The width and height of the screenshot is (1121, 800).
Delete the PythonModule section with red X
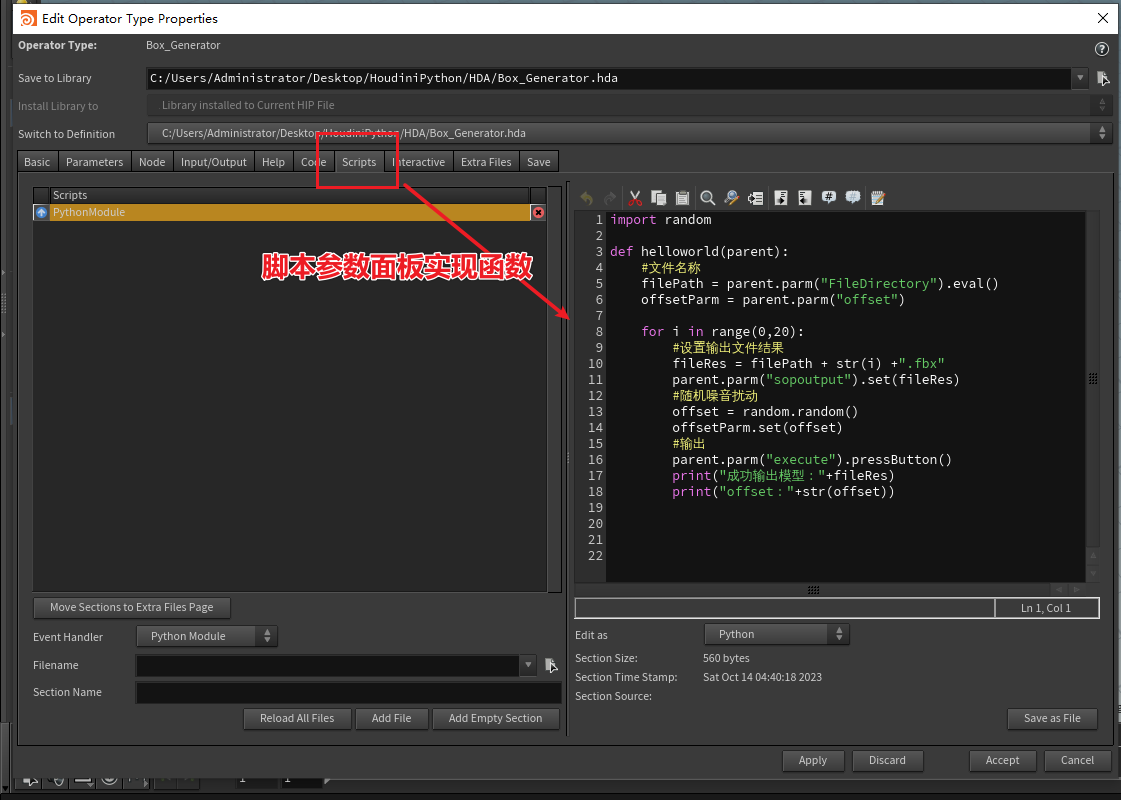coord(538,213)
